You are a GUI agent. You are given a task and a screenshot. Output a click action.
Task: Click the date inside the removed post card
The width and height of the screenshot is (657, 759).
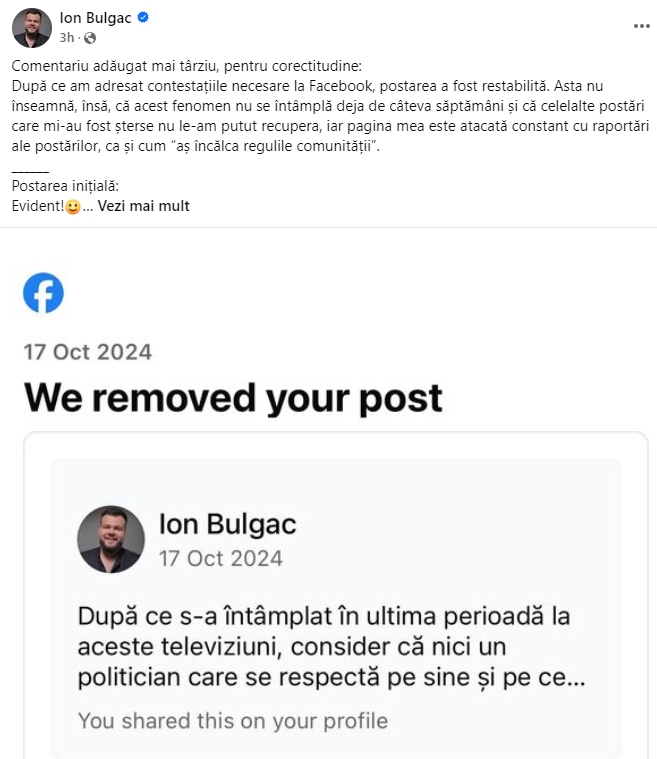tap(220, 558)
